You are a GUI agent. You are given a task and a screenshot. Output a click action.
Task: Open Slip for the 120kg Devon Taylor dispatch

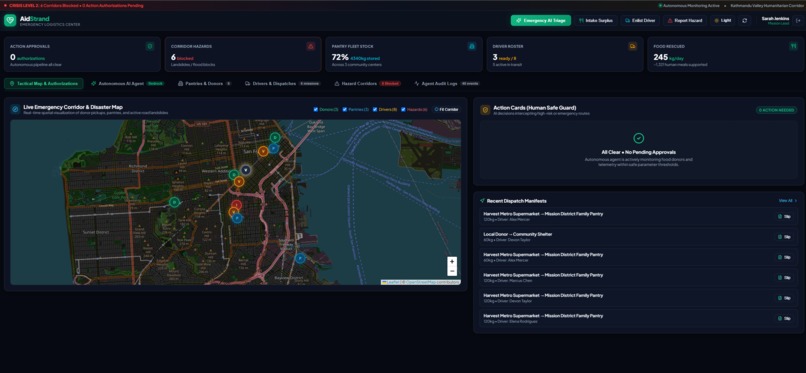click(x=784, y=298)
